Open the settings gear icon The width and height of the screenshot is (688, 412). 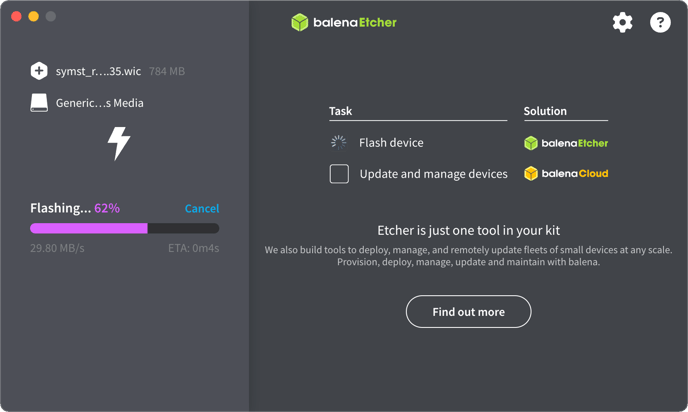pos(622,22)
